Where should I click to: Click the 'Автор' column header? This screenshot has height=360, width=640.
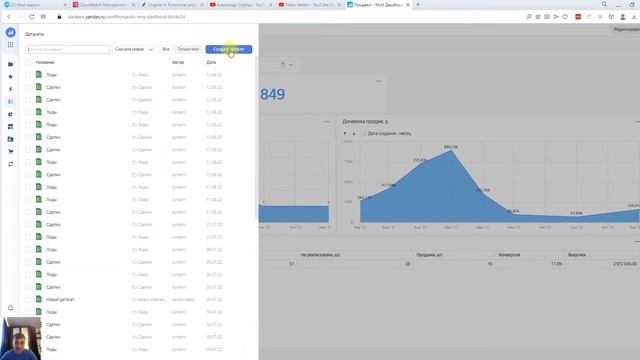coord(178,62)
